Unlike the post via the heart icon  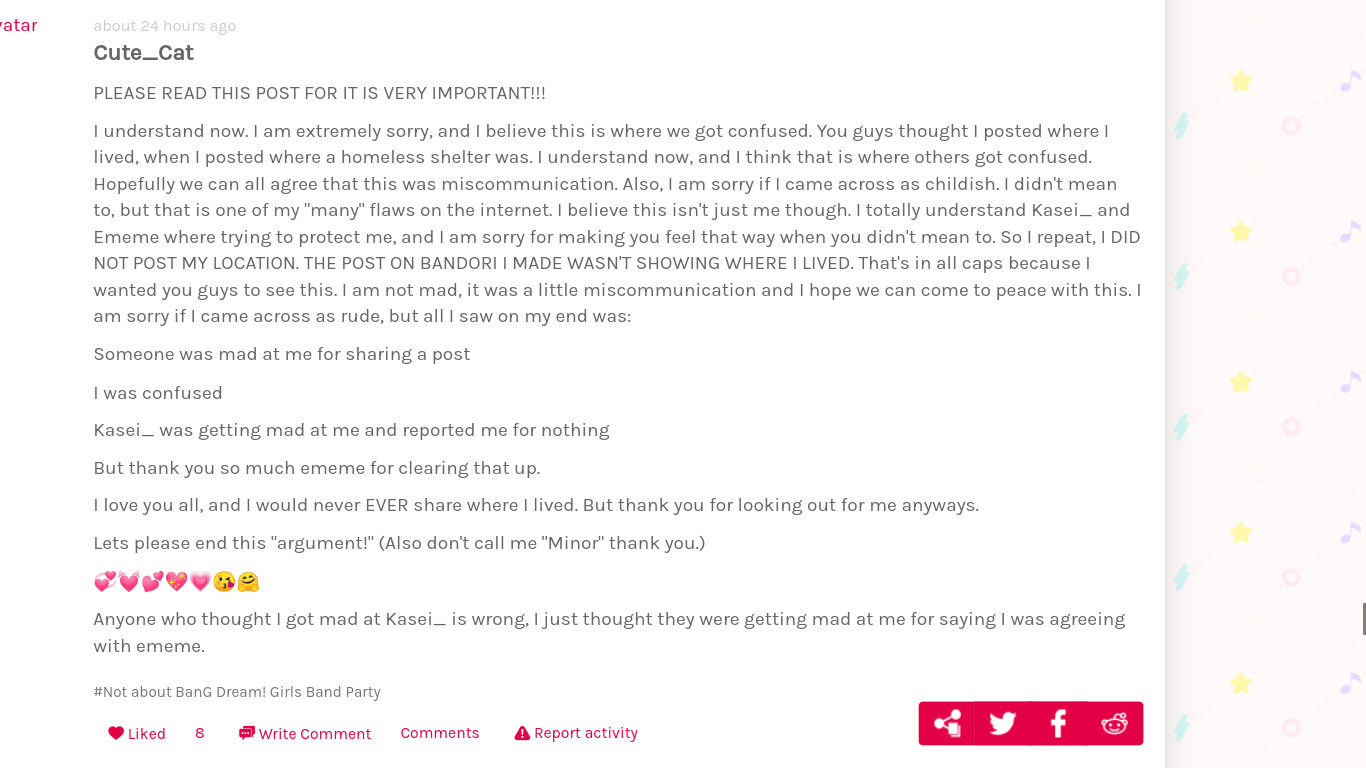(x=116, y=733)
